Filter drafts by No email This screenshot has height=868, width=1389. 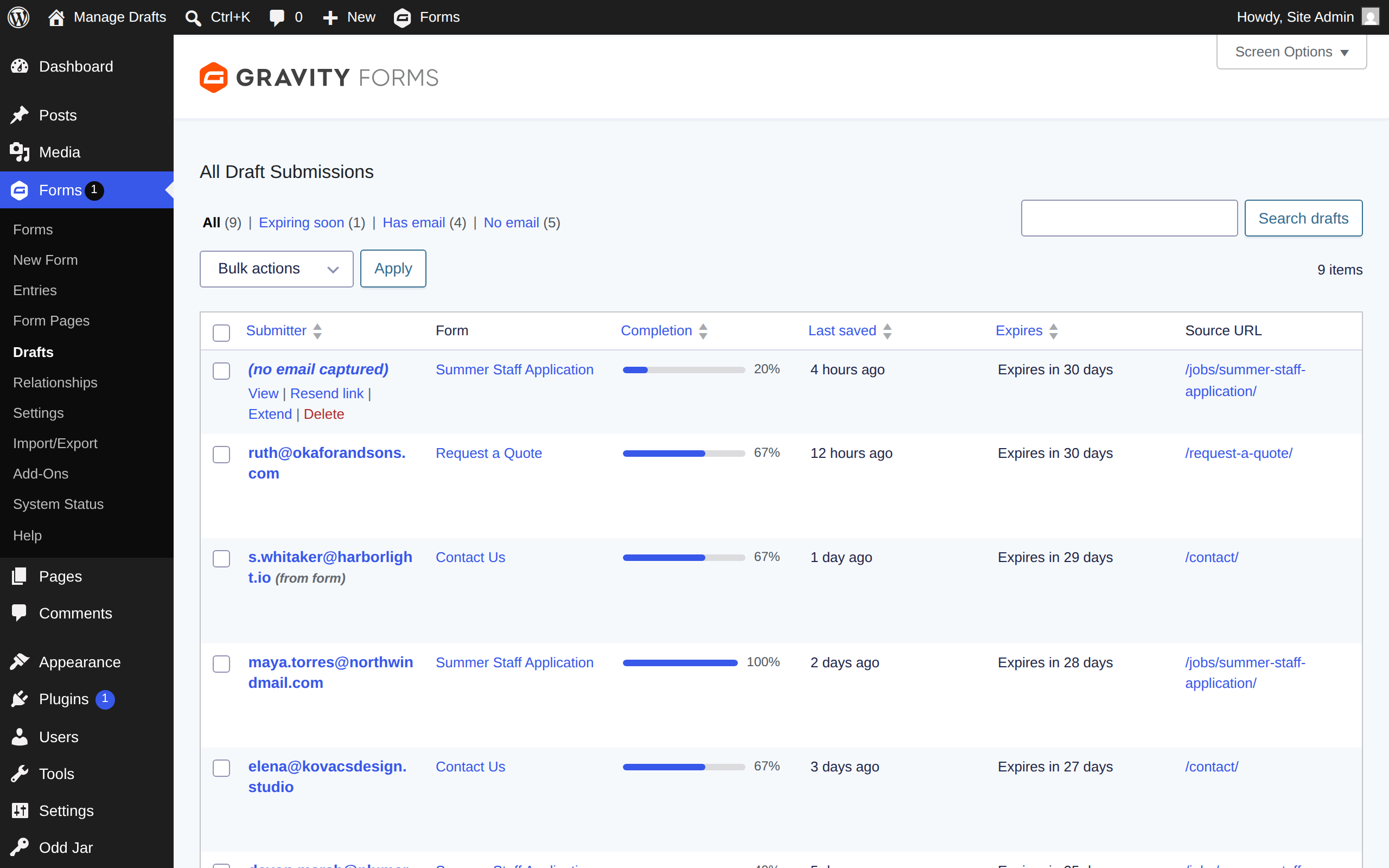point(511,223)
